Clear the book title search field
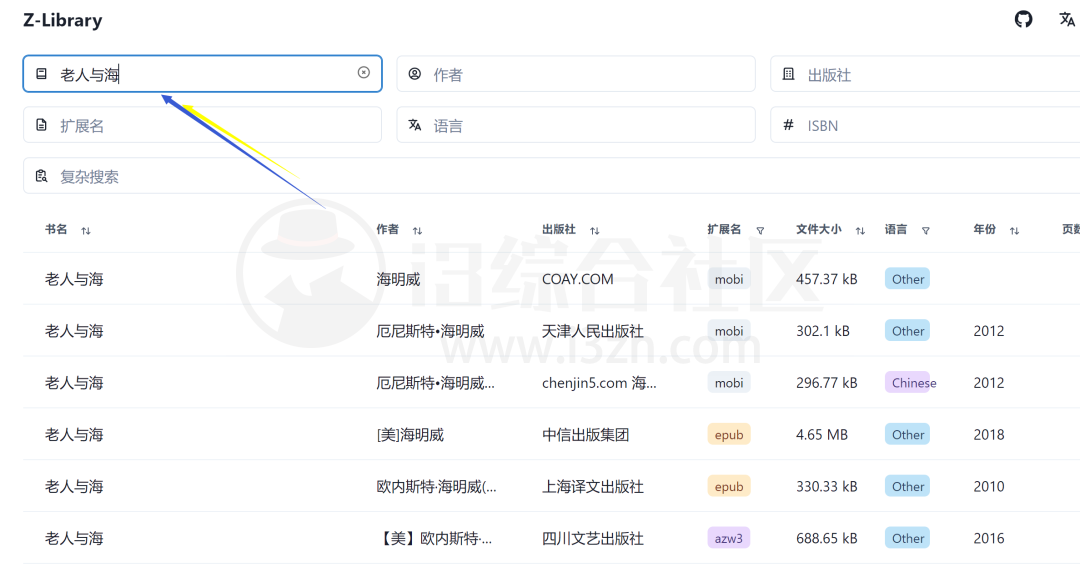Image resolution: width=1080 pixels, height=572 pixels. pyautogui.click(x=364, y=72)
